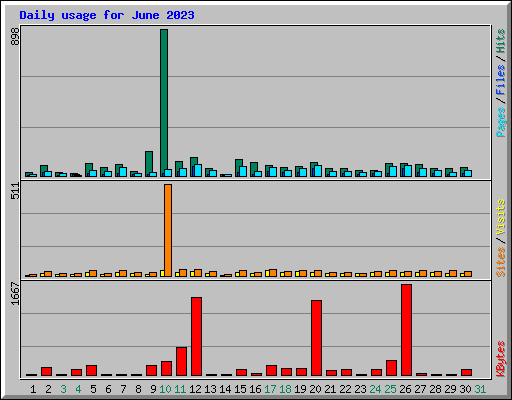Image resolution: width=512 pixels, height=400 pixels.
Task: Click the cyan Pages bar for day 20
Action: coord(318,171)
